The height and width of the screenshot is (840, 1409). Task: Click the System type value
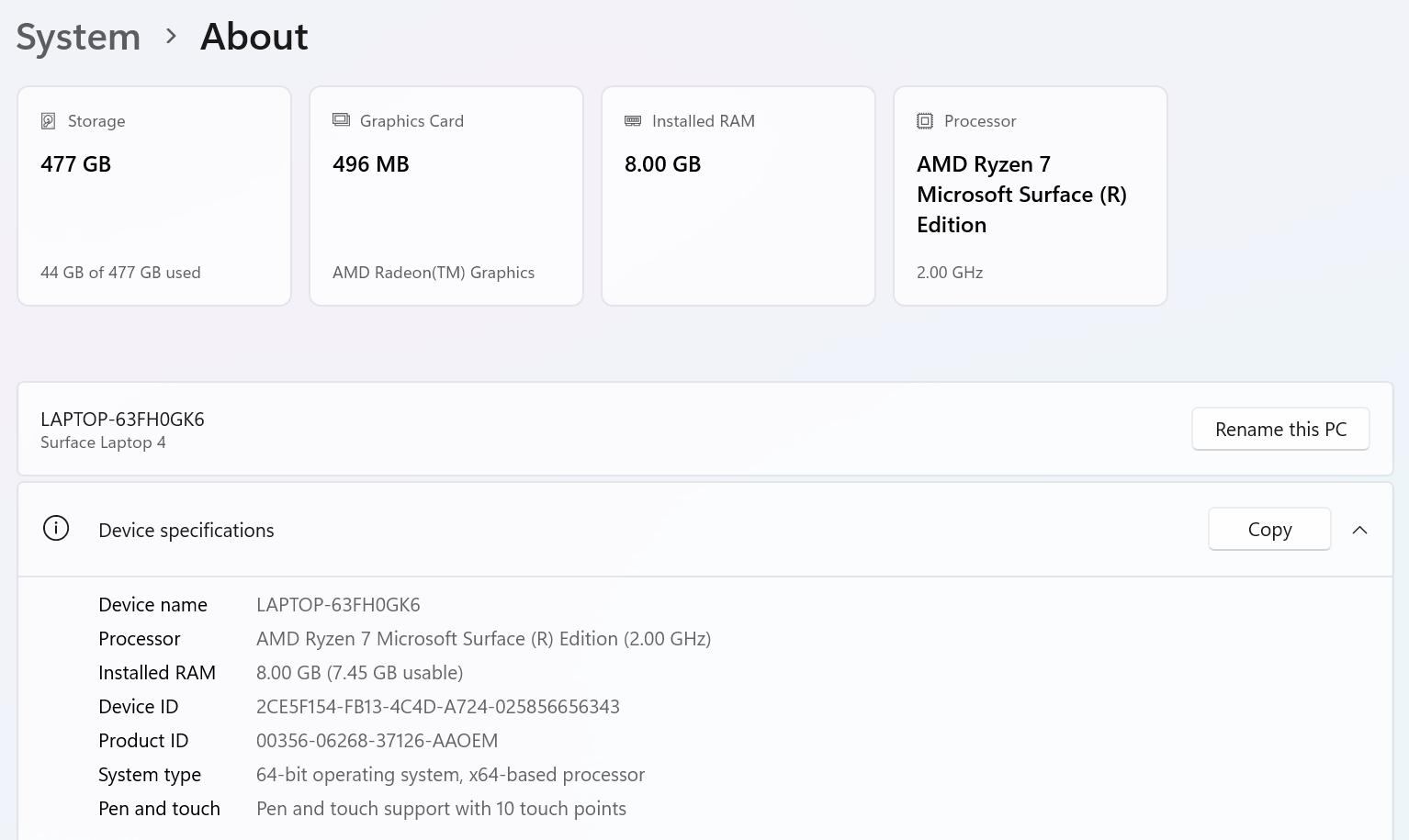pyautogui.click(x=450, y=775)
